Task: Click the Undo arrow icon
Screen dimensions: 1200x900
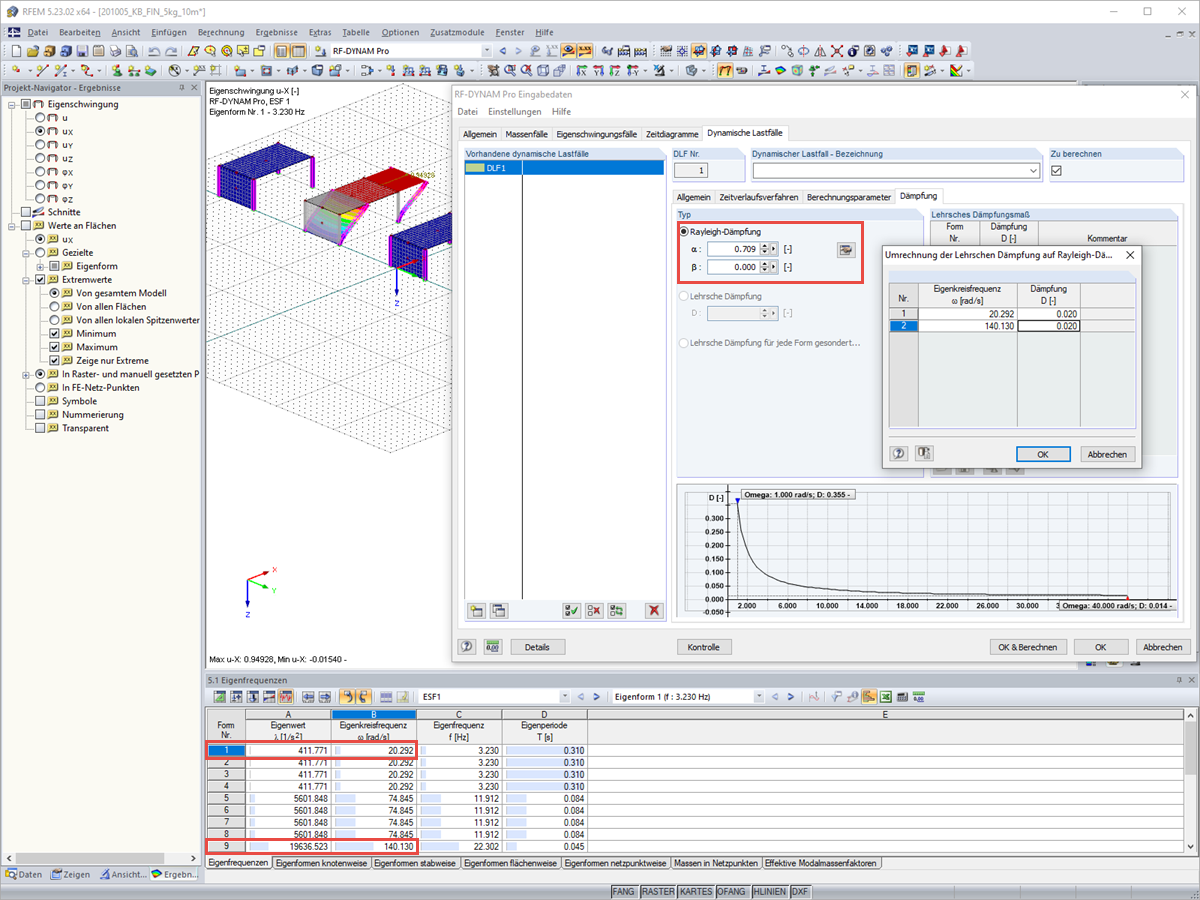Action: pos(155,50)
